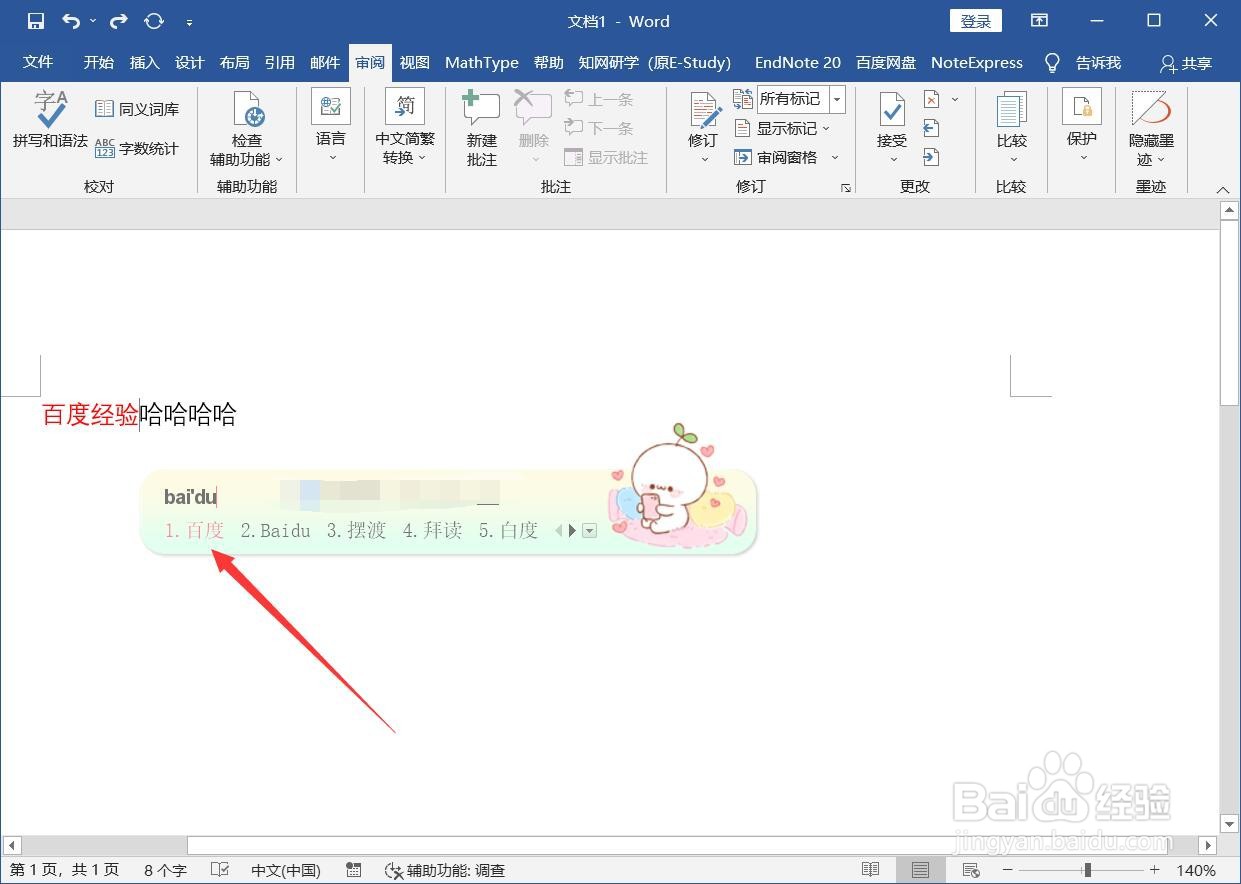Select candidate 2.Baidu in the IME bar
Image resolution: width=1241 pixels, height=884 pixels.
[x=276, y=531]
